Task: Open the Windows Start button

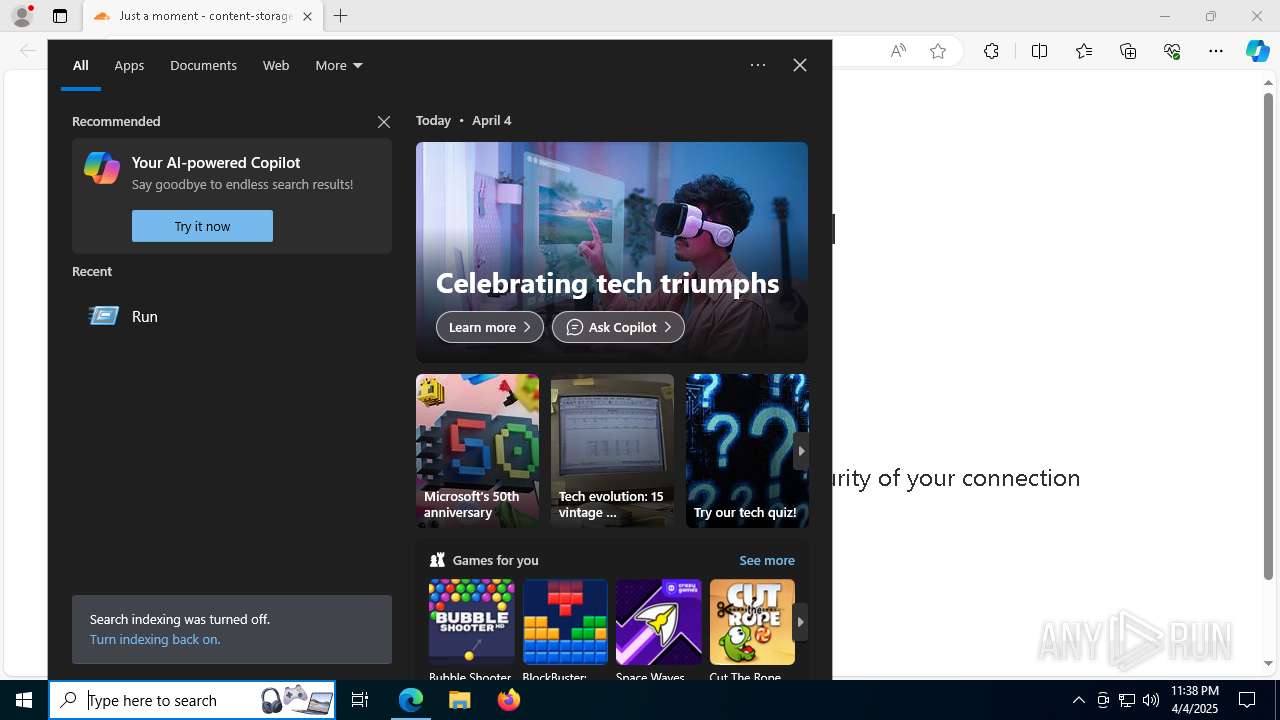Action: (x=24, y=700)
